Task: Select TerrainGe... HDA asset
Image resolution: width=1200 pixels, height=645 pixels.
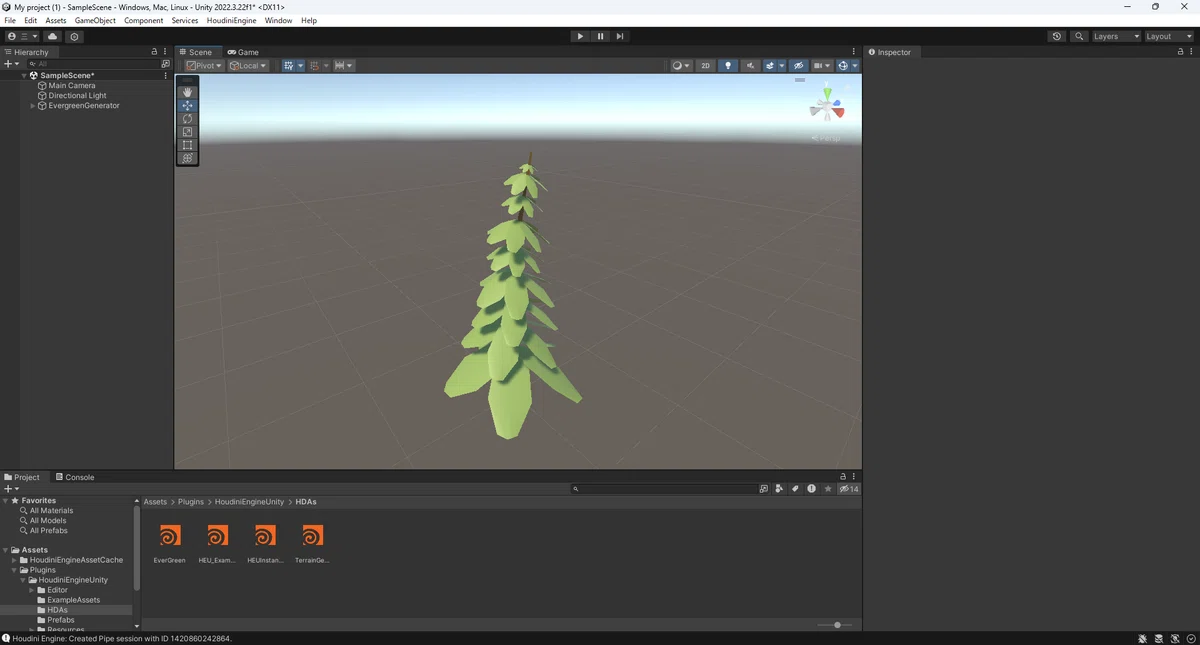Action: pyautogui.click(x=312, y=544)
